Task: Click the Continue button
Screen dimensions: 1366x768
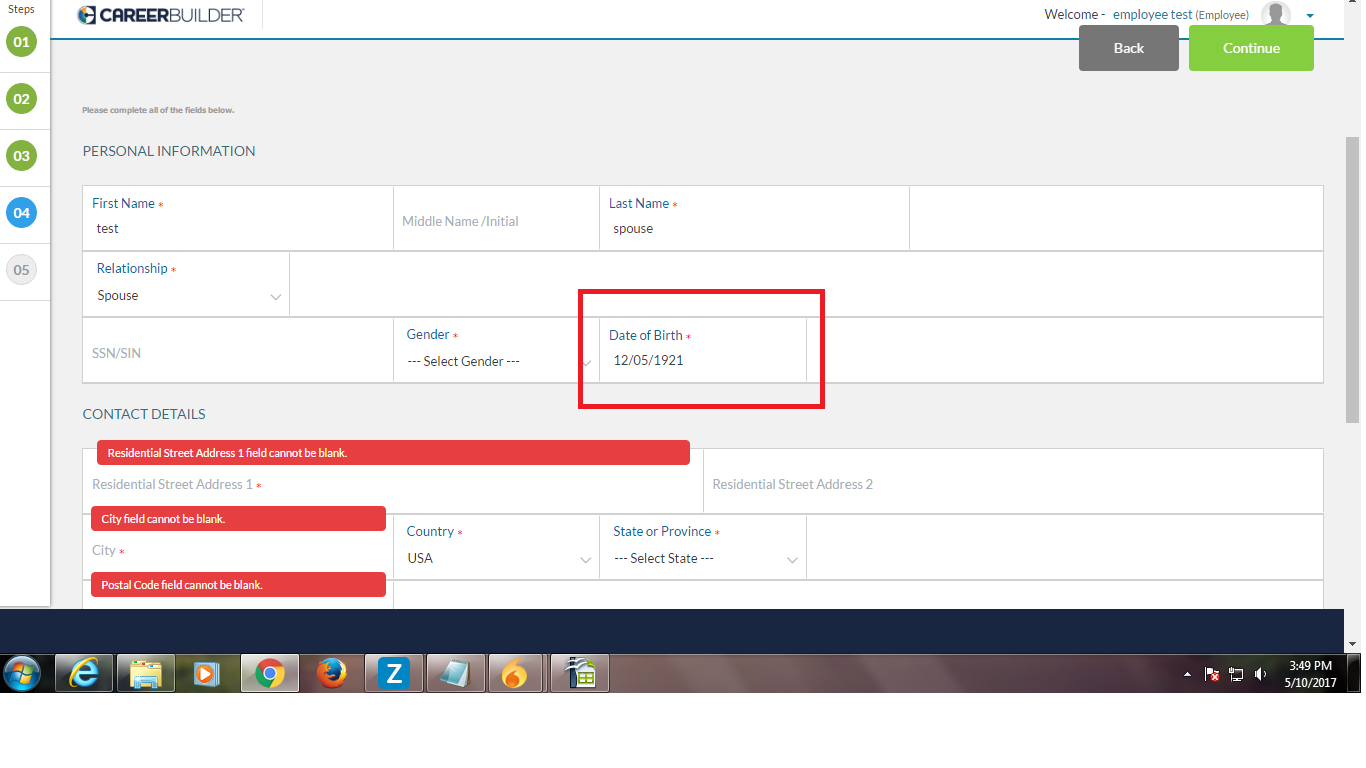Action: pos(1251,47)
